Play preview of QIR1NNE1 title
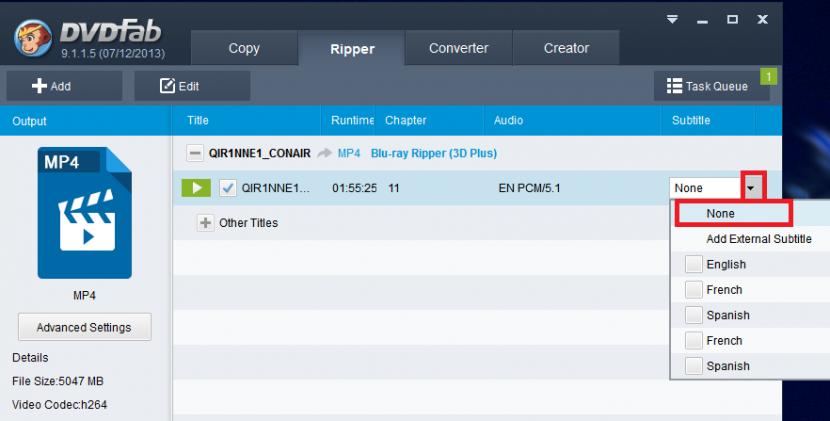Image resolution: width=830 pixels, height=421 pixels. pyautogui.click(x=196, y=188)
